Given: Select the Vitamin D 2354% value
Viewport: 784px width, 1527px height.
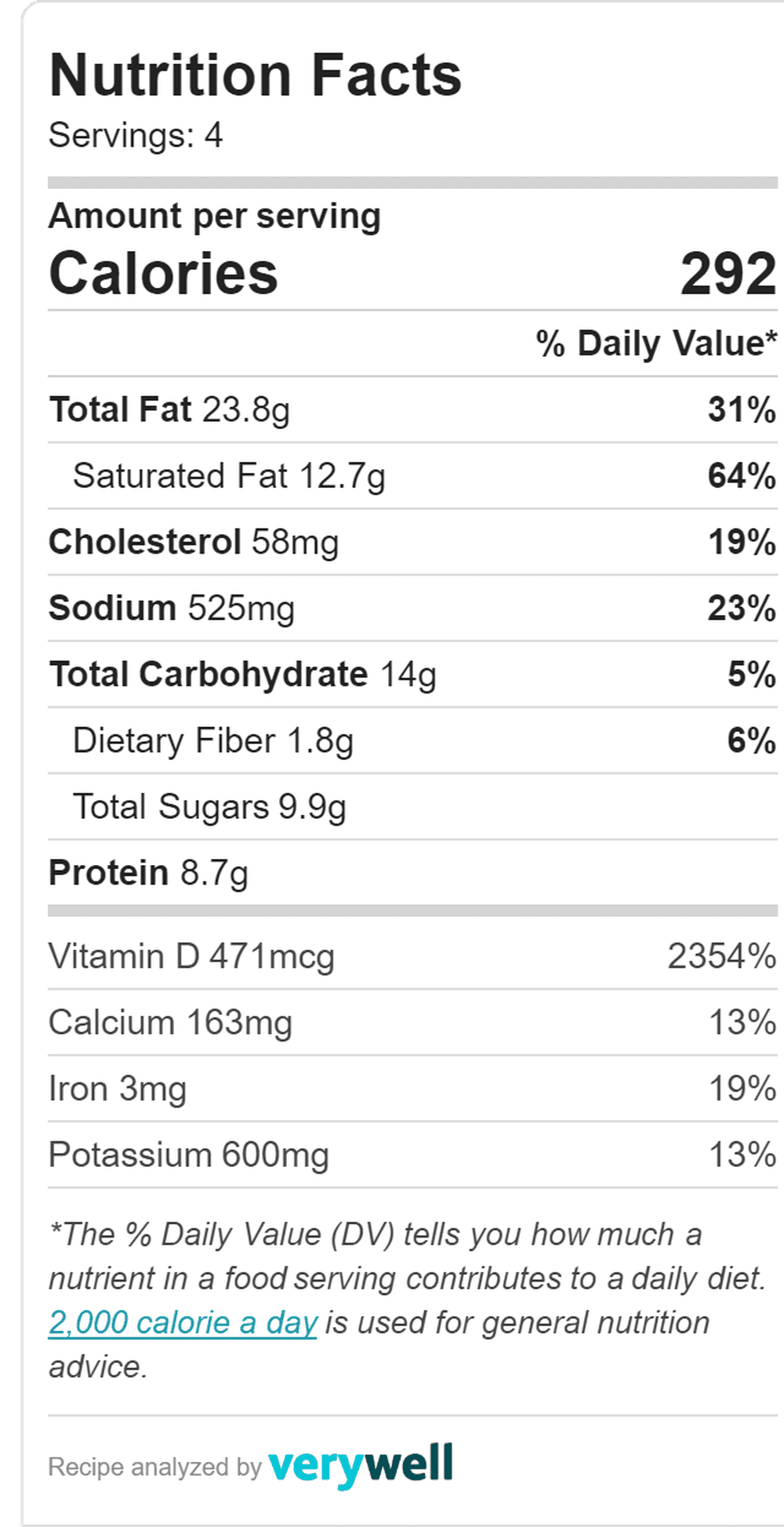Looking at the screenshot, I should pos(722,957).
